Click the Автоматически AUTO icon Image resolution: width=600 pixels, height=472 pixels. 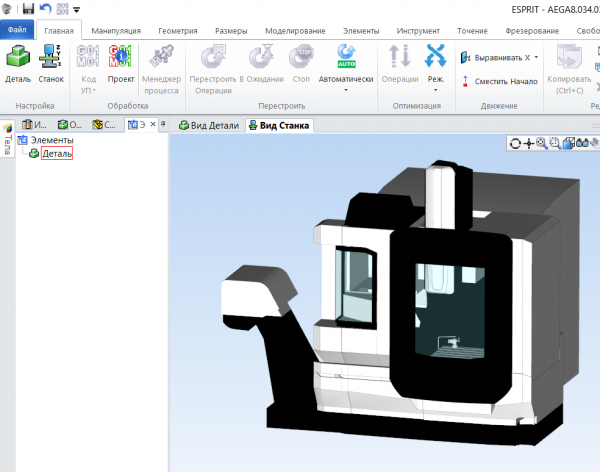346,57
